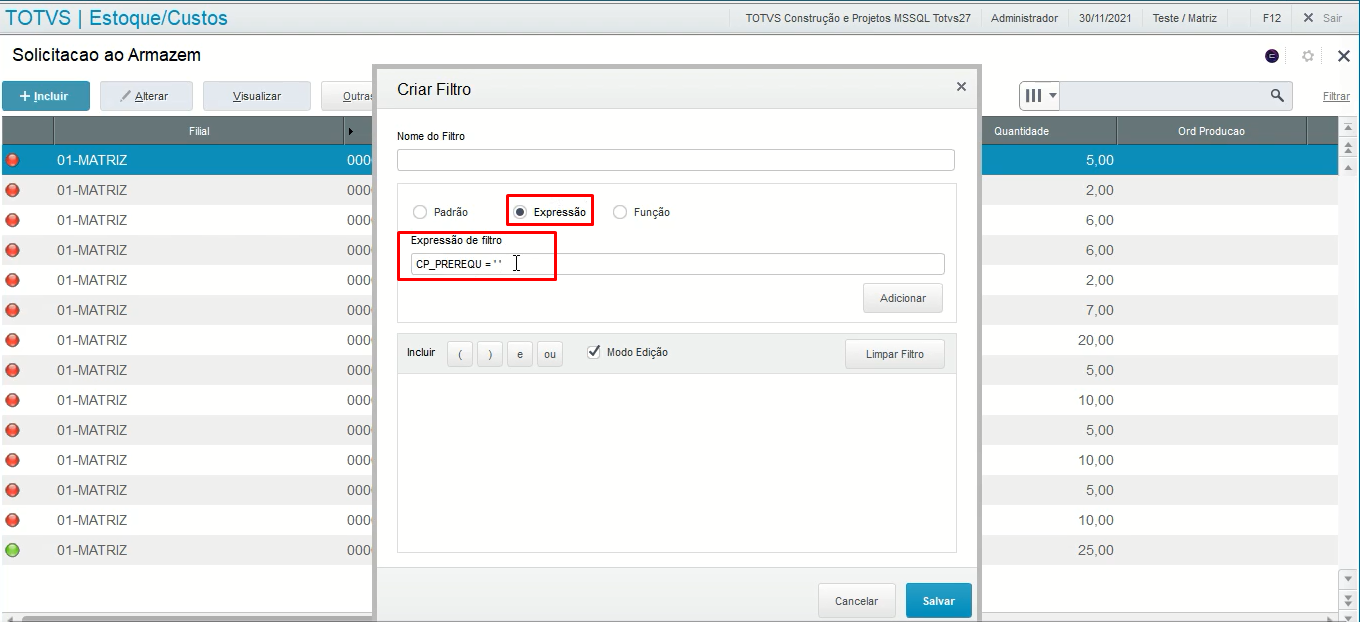This screenshot has height=622, width=1360.
Task: Select the Expressão radio button
Action: point(520,212)
